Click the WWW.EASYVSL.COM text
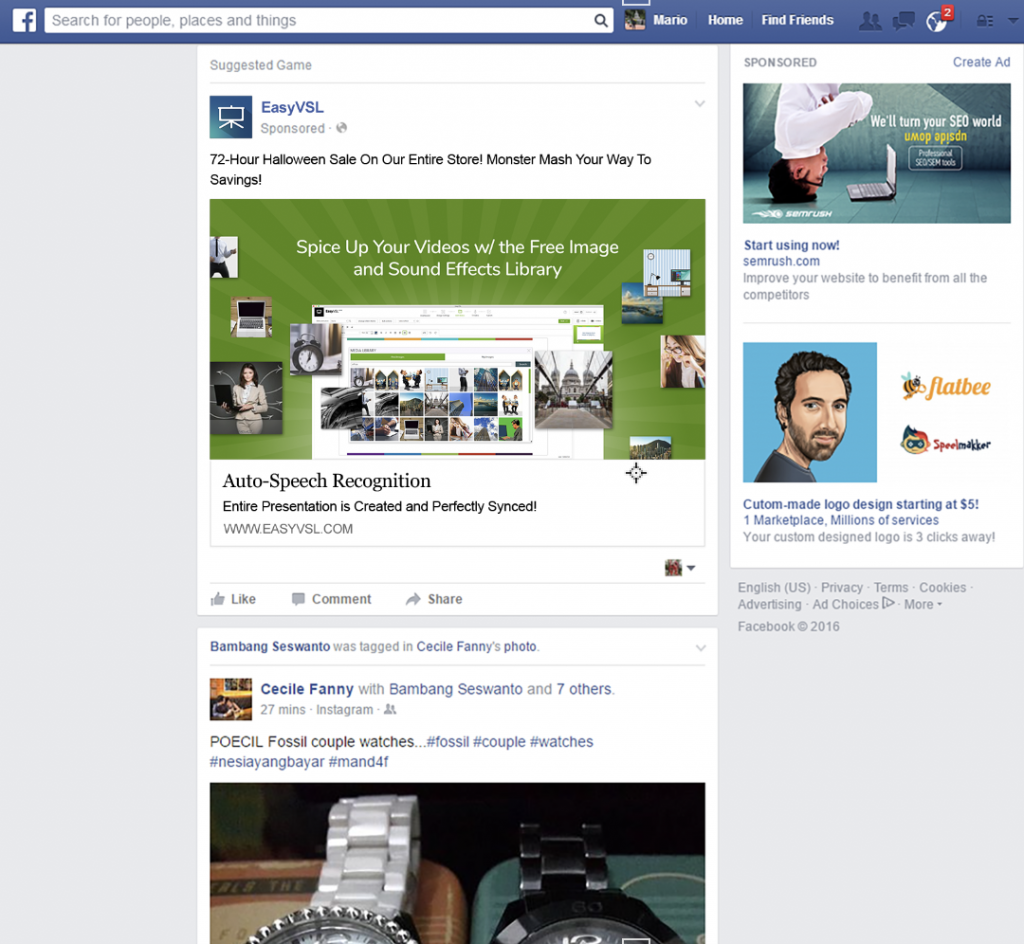Screen dimensions: 1024x944 click(288, 529)
